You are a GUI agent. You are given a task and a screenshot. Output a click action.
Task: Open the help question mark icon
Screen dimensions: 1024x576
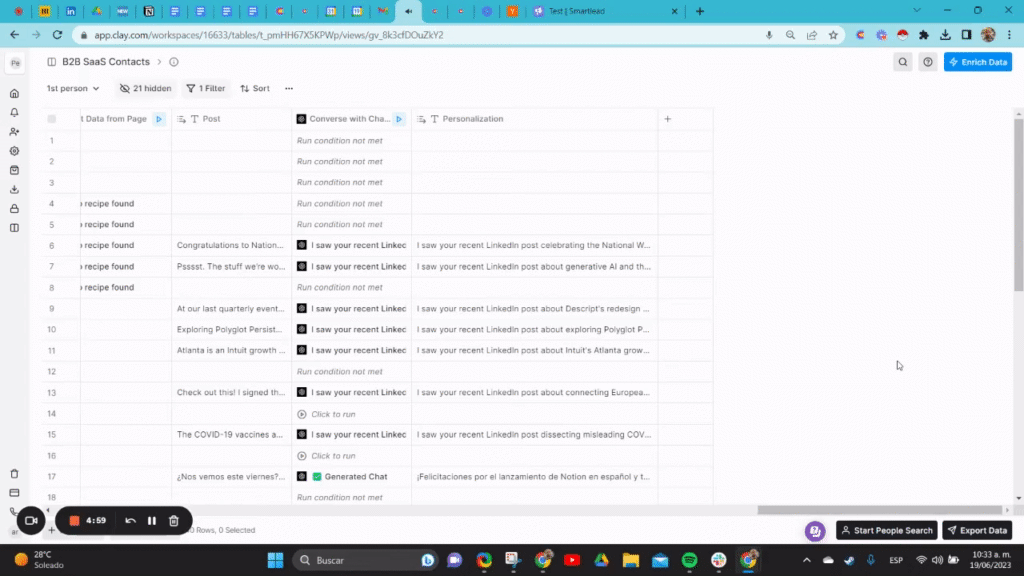point(928,62)
